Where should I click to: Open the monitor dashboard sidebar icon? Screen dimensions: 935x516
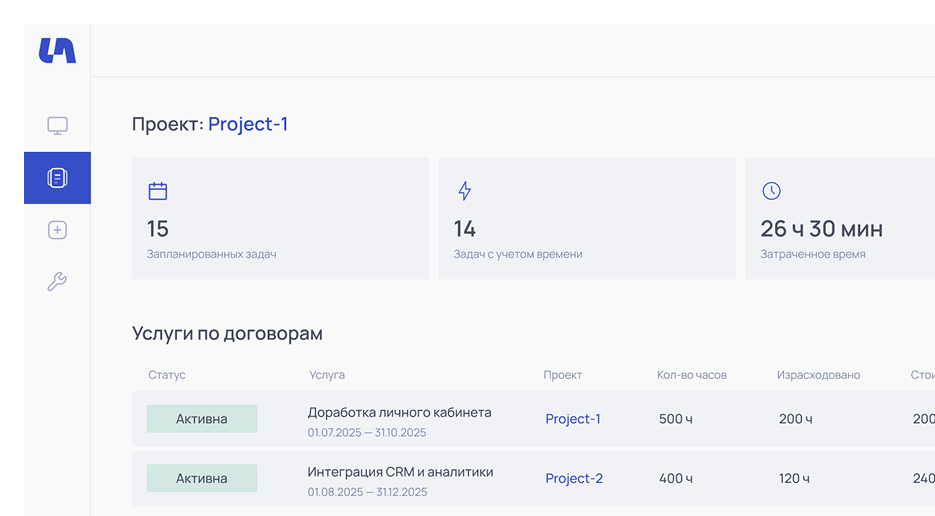pyautogui.click(x=57, y=126)
